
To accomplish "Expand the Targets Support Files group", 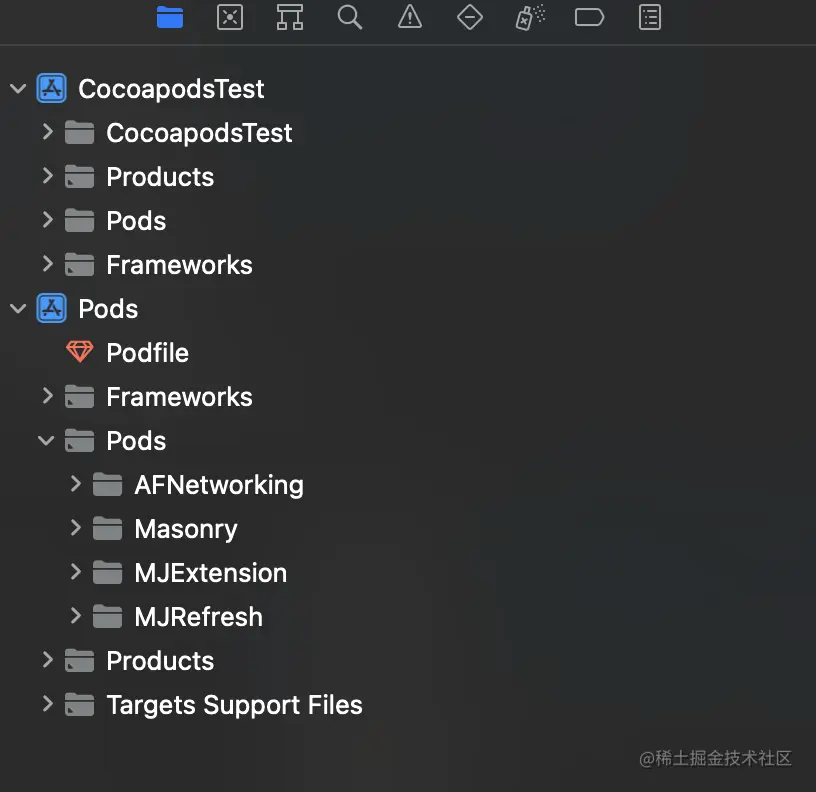I will click(47, 704).
